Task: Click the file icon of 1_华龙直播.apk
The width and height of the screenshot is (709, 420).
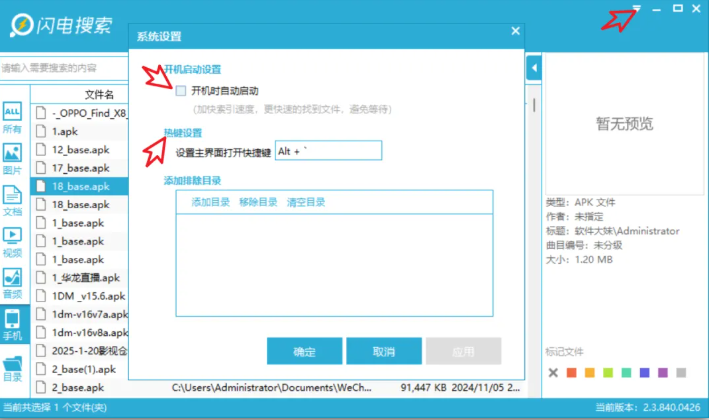Action: [x=41, y=278]
